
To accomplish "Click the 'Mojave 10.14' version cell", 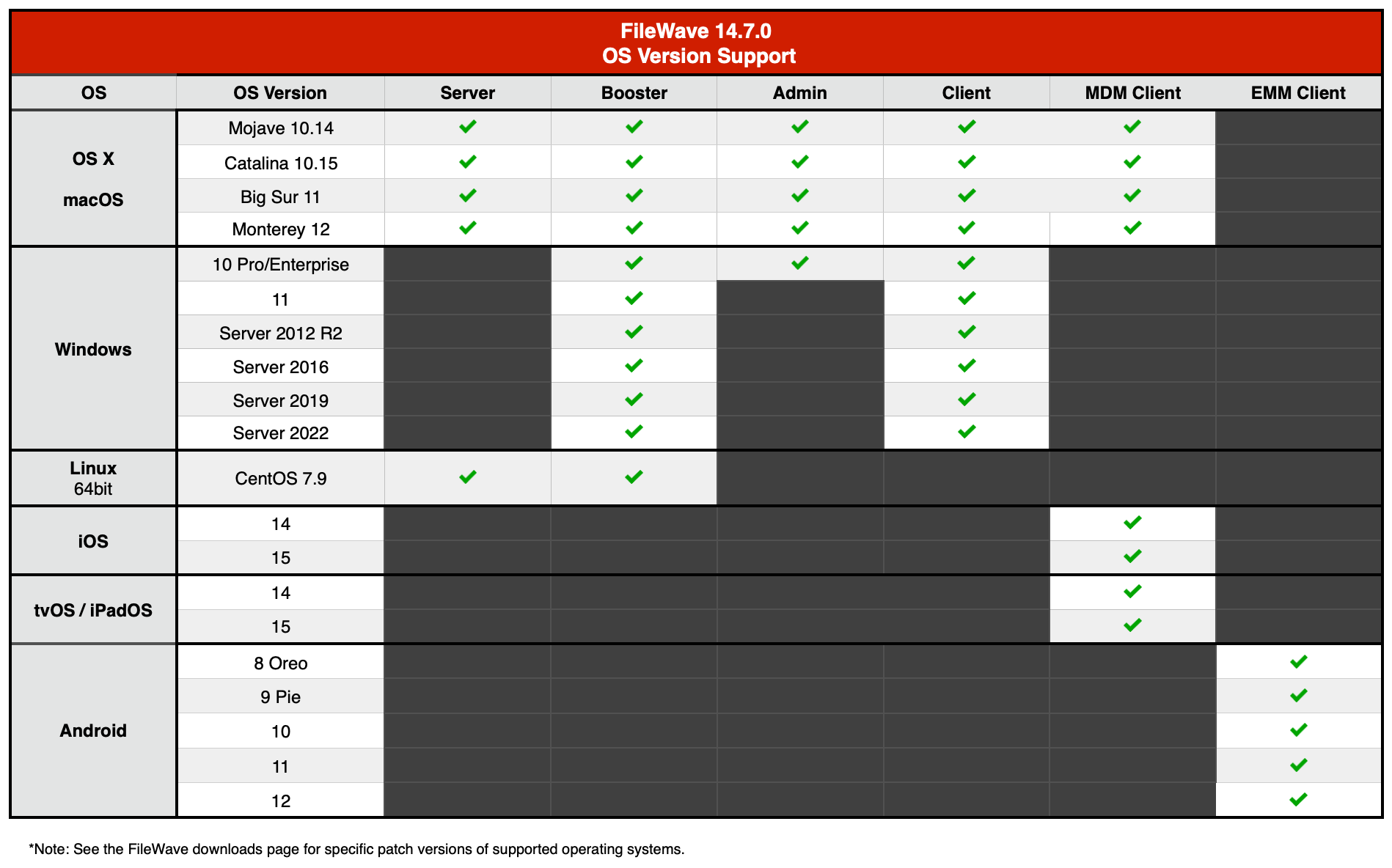I will 281,128.
